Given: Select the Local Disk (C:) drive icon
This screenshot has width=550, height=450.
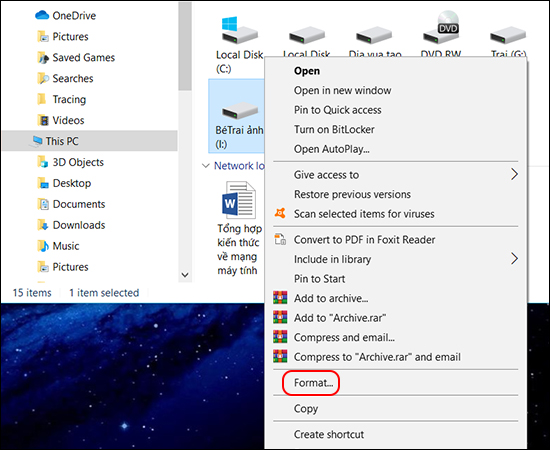Looking at the screenshot, I should point(239,30).
